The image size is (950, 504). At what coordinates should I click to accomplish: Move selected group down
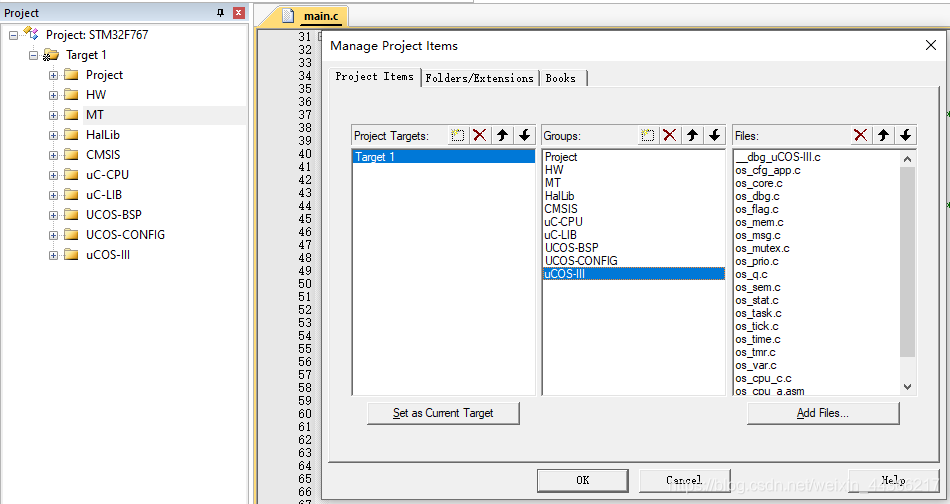(715, 135)
